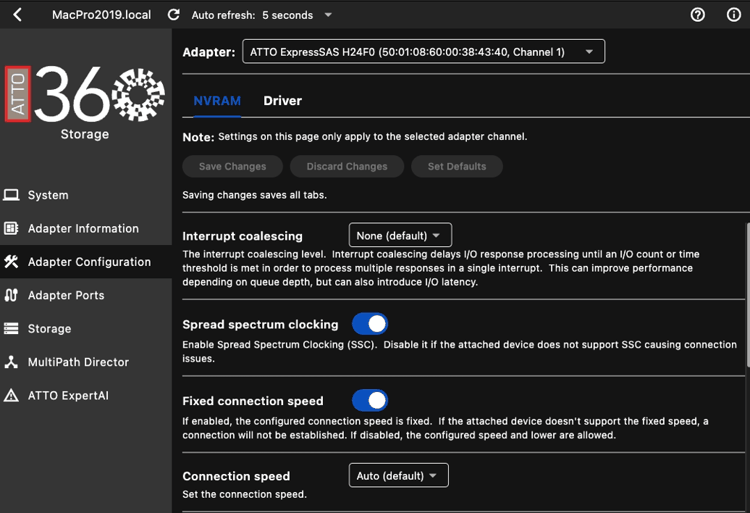Image resolution: width=750 pixels, height=513 pixels.
Task: Open the Interrupt coalescing dropdown
Action: (x=400, y=235)
